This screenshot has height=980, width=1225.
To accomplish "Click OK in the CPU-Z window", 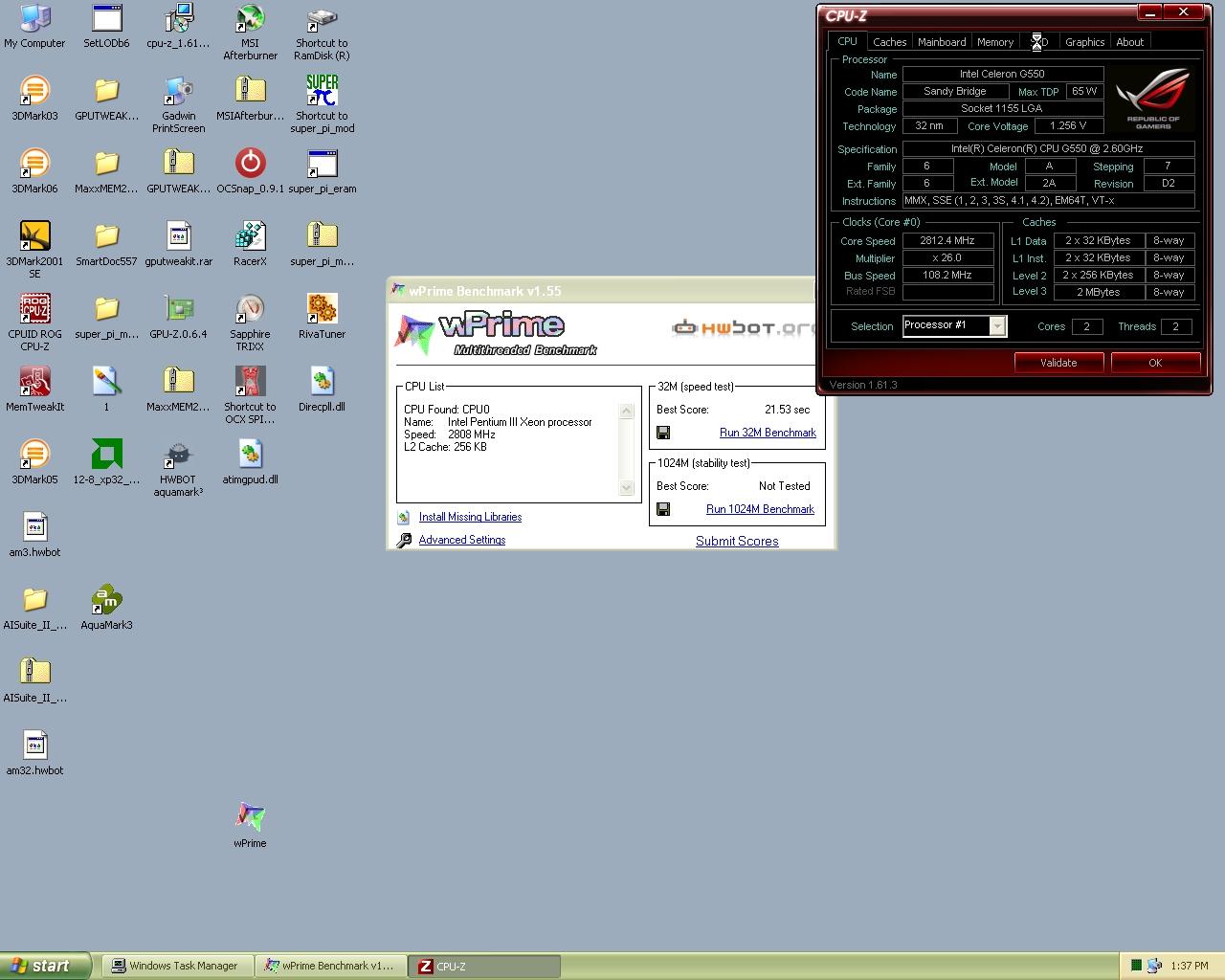I will 1155,363.
